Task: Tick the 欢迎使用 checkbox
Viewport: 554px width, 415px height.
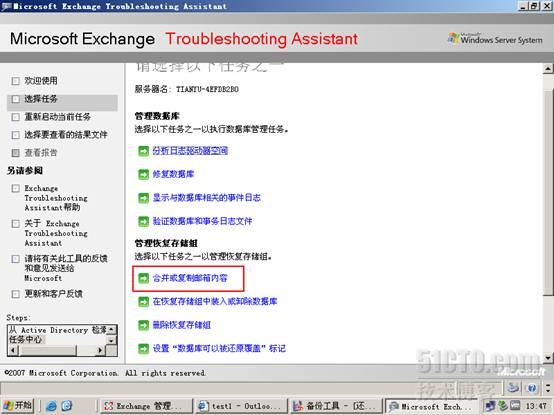Action: [16, 81]
